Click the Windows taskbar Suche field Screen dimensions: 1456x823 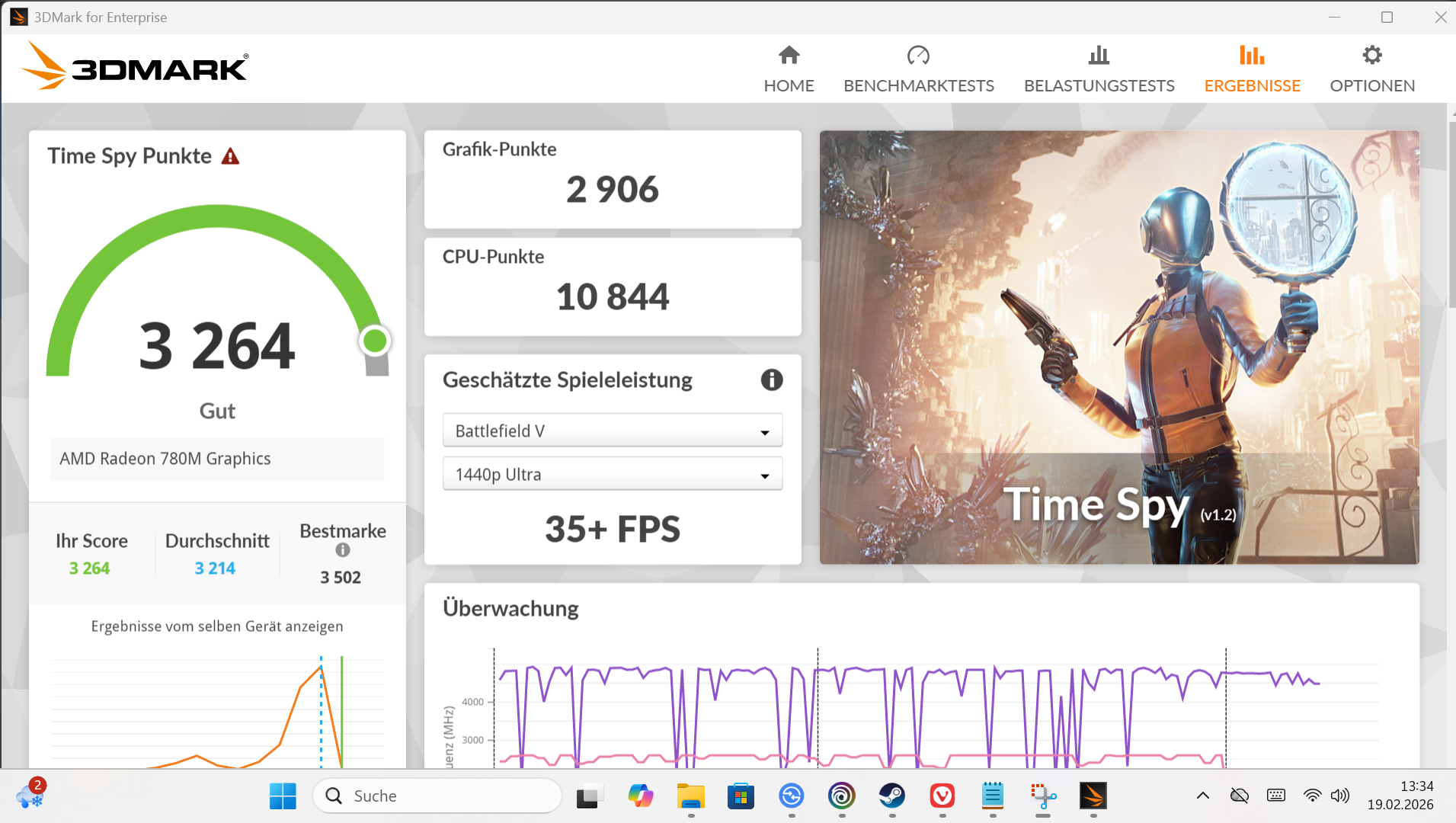437,796
